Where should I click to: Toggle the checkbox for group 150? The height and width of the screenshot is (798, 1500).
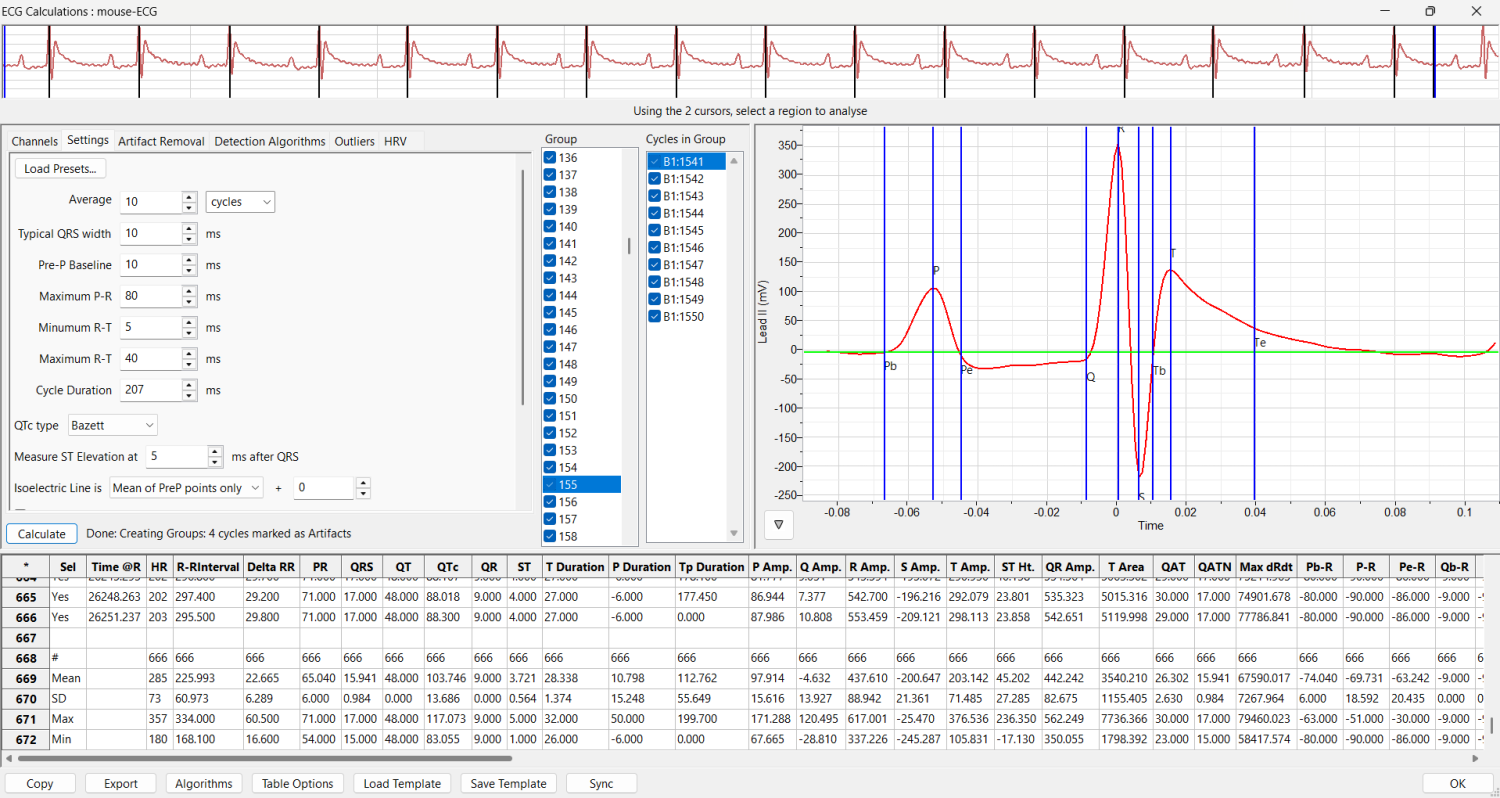549,398
